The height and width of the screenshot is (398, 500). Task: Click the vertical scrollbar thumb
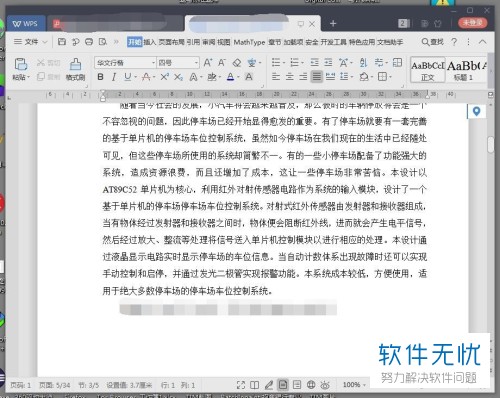coord(490,145)
